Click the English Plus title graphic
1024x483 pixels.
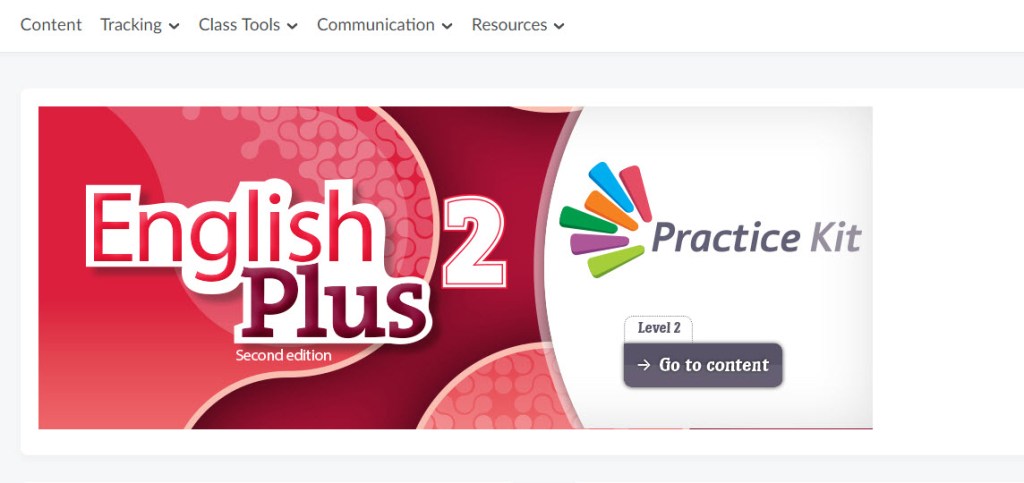(259, 261)
